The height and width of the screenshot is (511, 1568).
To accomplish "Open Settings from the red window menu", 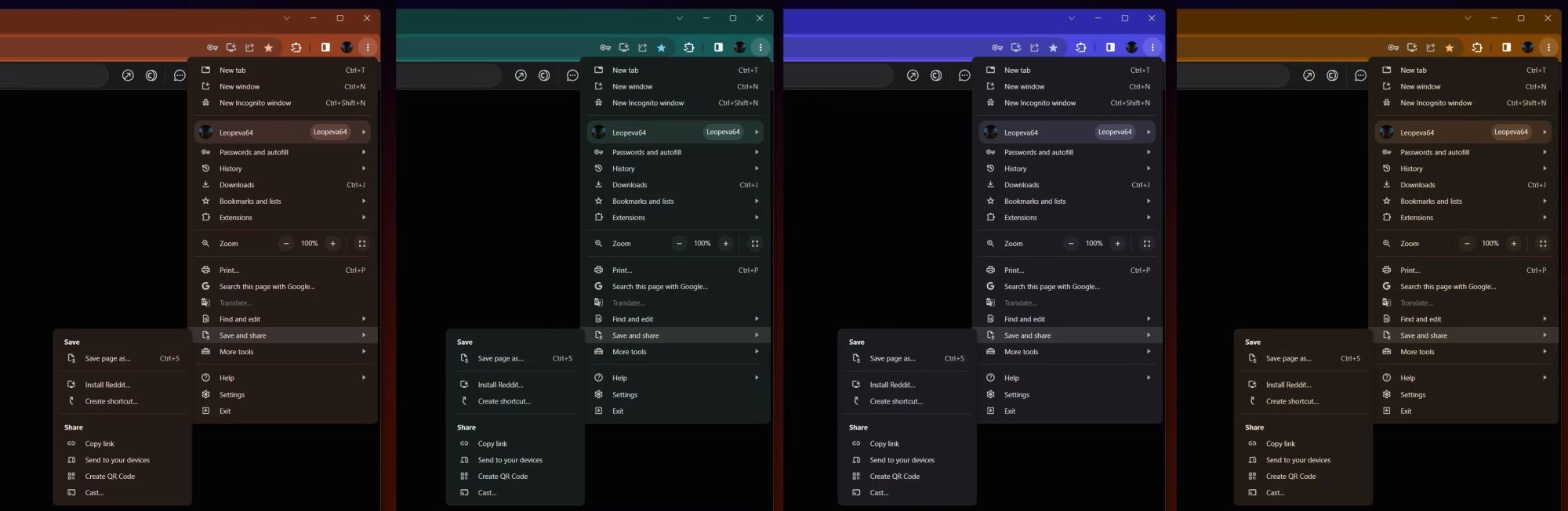I will [x=232, y=395].
